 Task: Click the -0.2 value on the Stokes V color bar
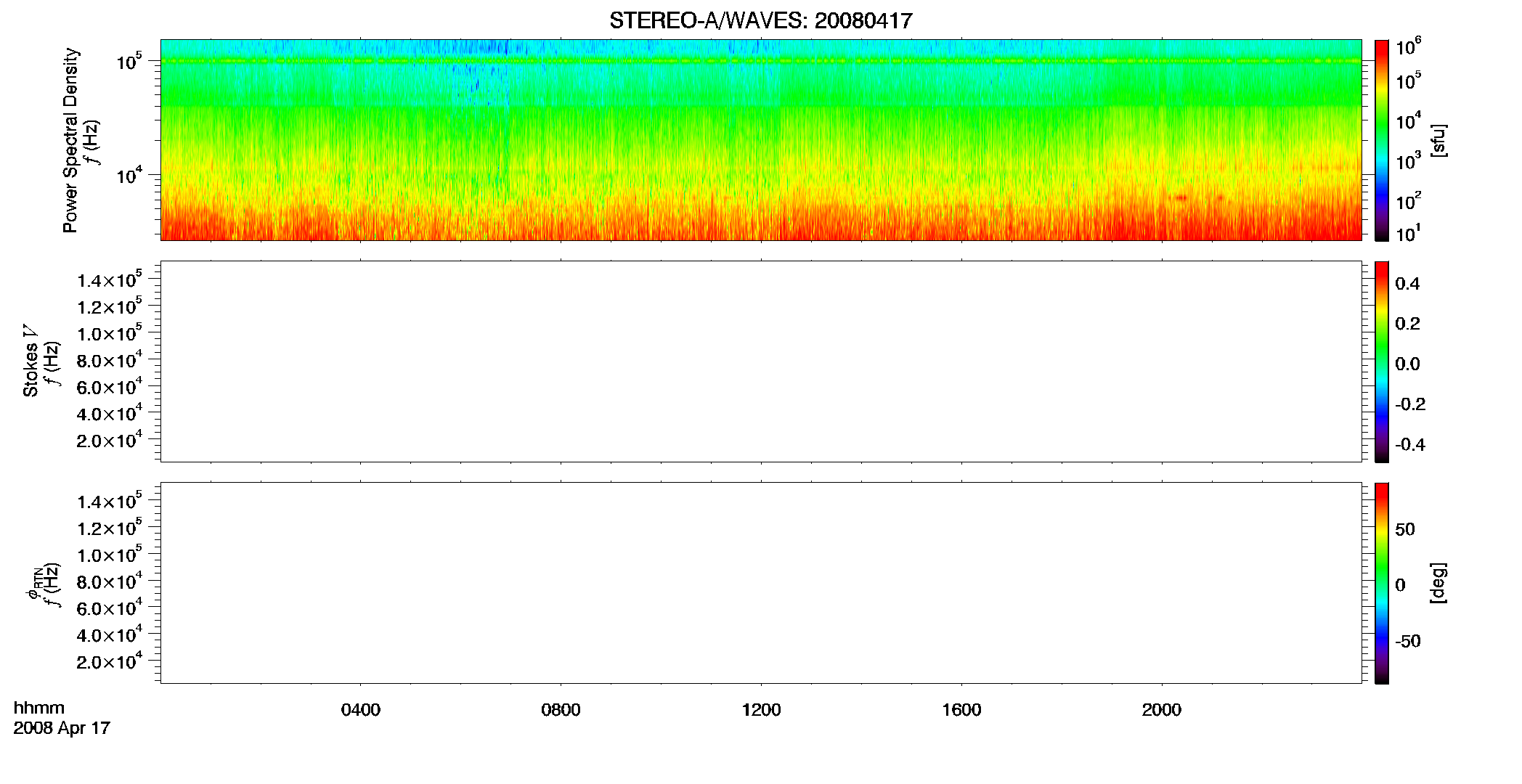[x=1410, y=404]
